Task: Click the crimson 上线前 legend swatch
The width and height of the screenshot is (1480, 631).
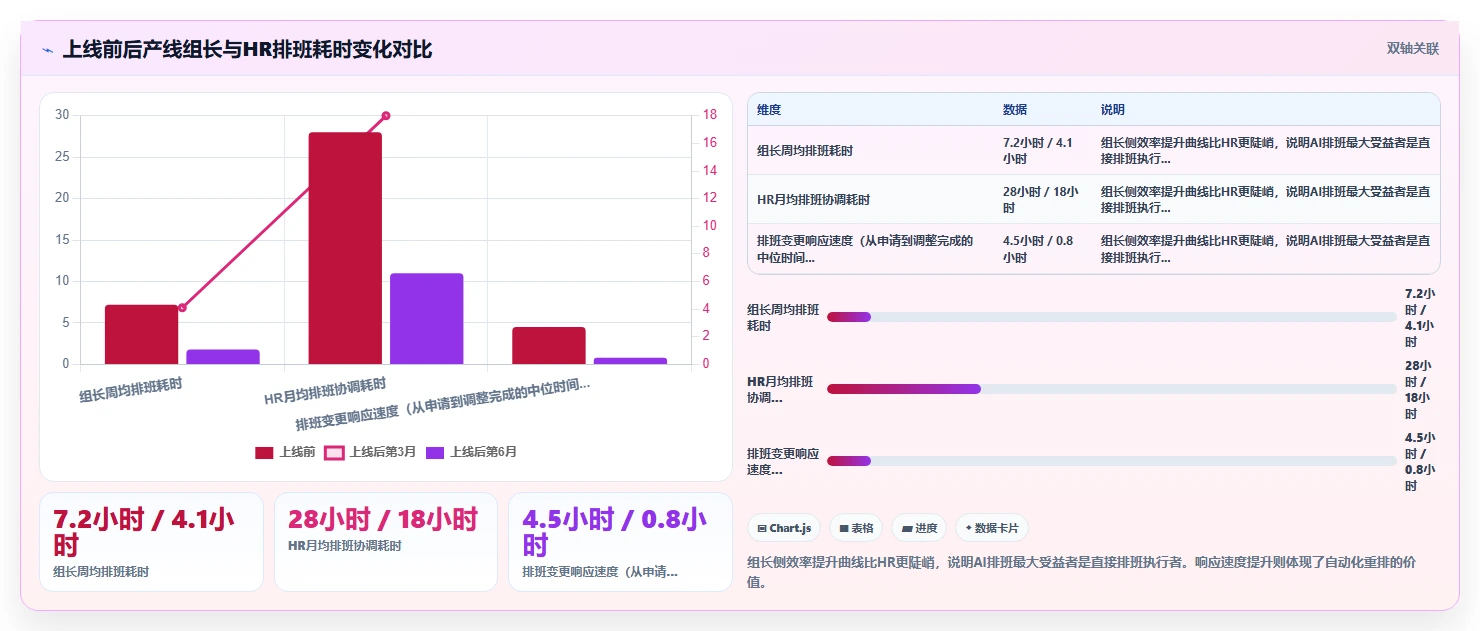Action: pyautogui.click(x=264, y=452)
